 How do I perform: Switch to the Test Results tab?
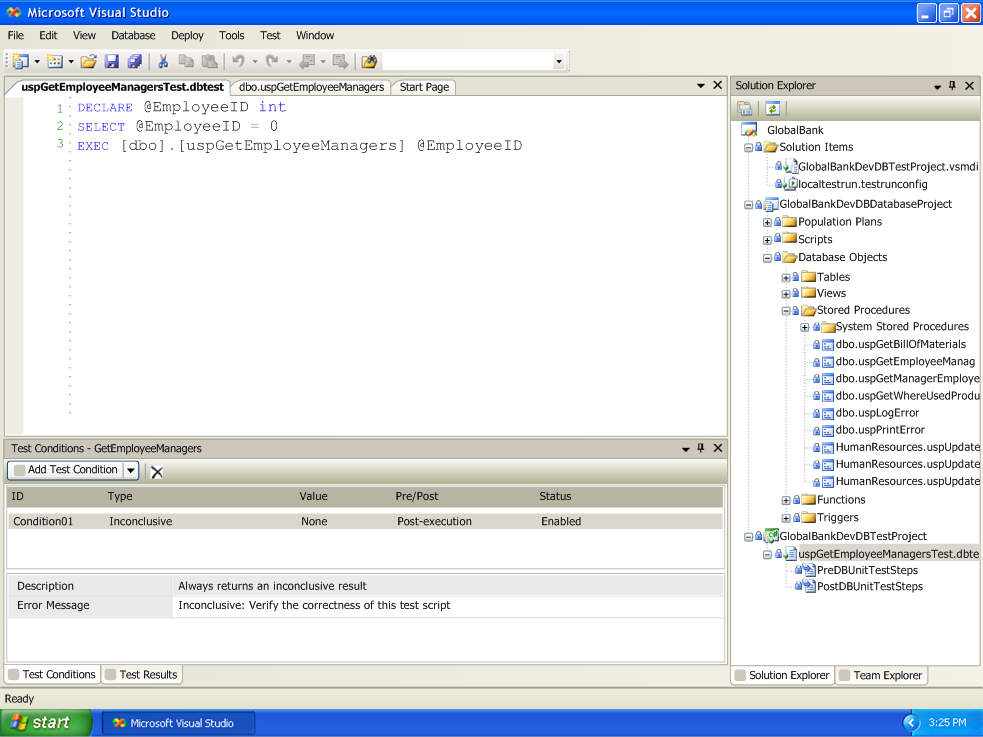[x=142, y=674]
